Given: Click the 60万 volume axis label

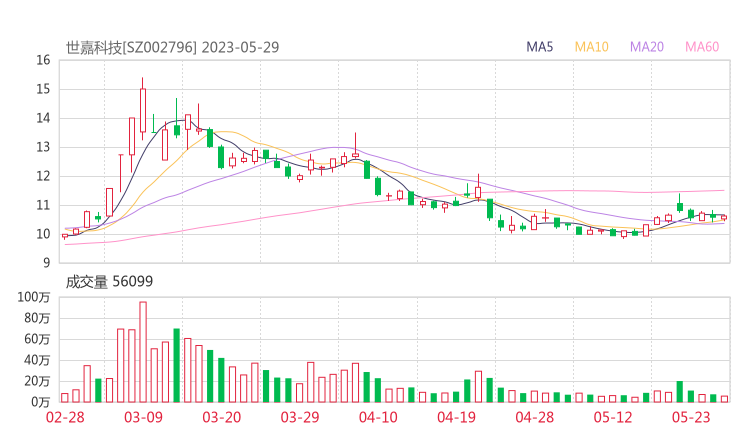Looking at the screenshot, I should point(37,339).
